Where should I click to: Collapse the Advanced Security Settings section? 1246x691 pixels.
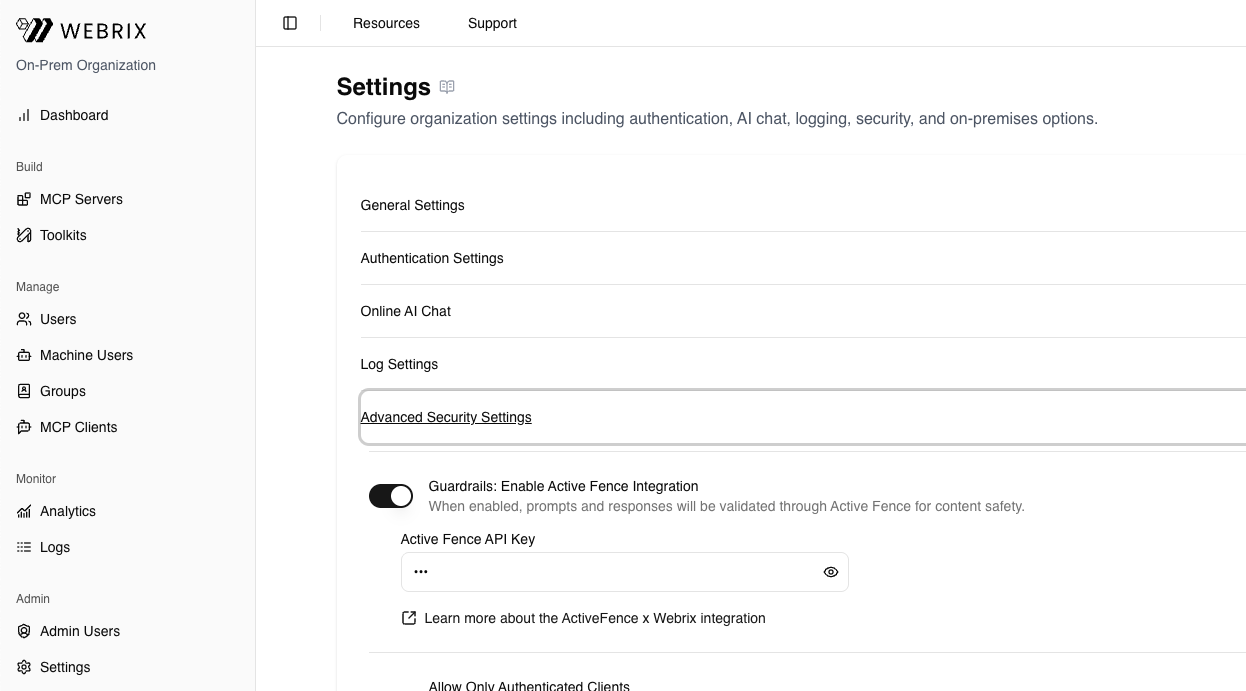tap(446, 417)
